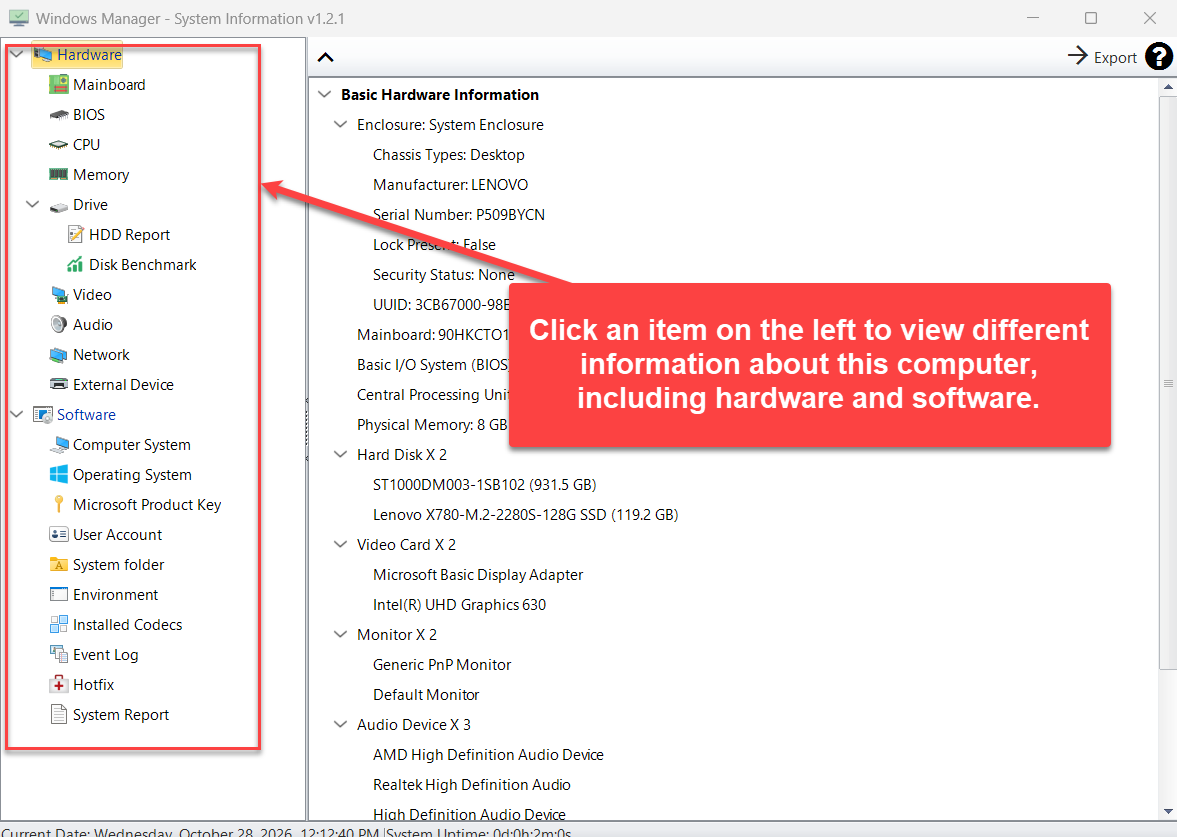Open the HDD Report entry

tap(129, 235)
